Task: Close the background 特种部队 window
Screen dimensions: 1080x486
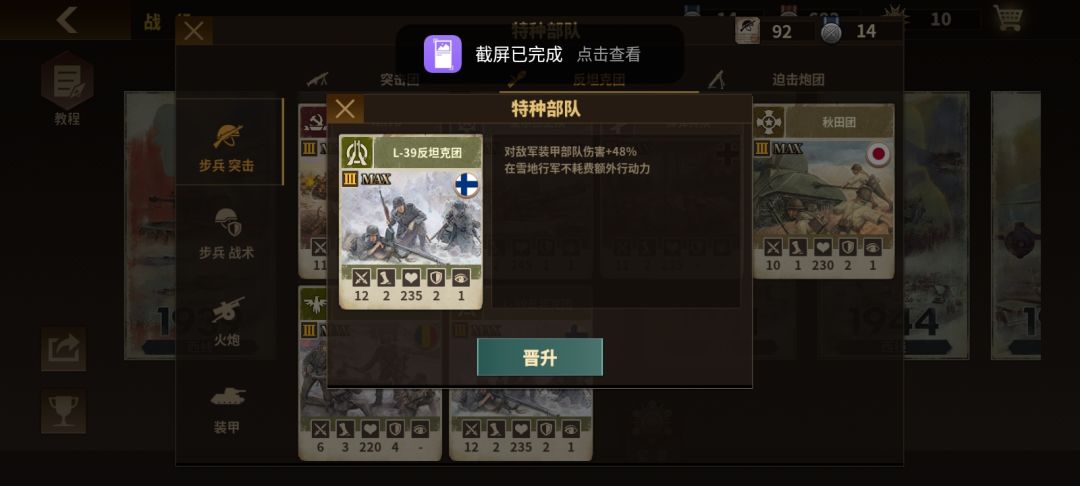Action: 194,31
